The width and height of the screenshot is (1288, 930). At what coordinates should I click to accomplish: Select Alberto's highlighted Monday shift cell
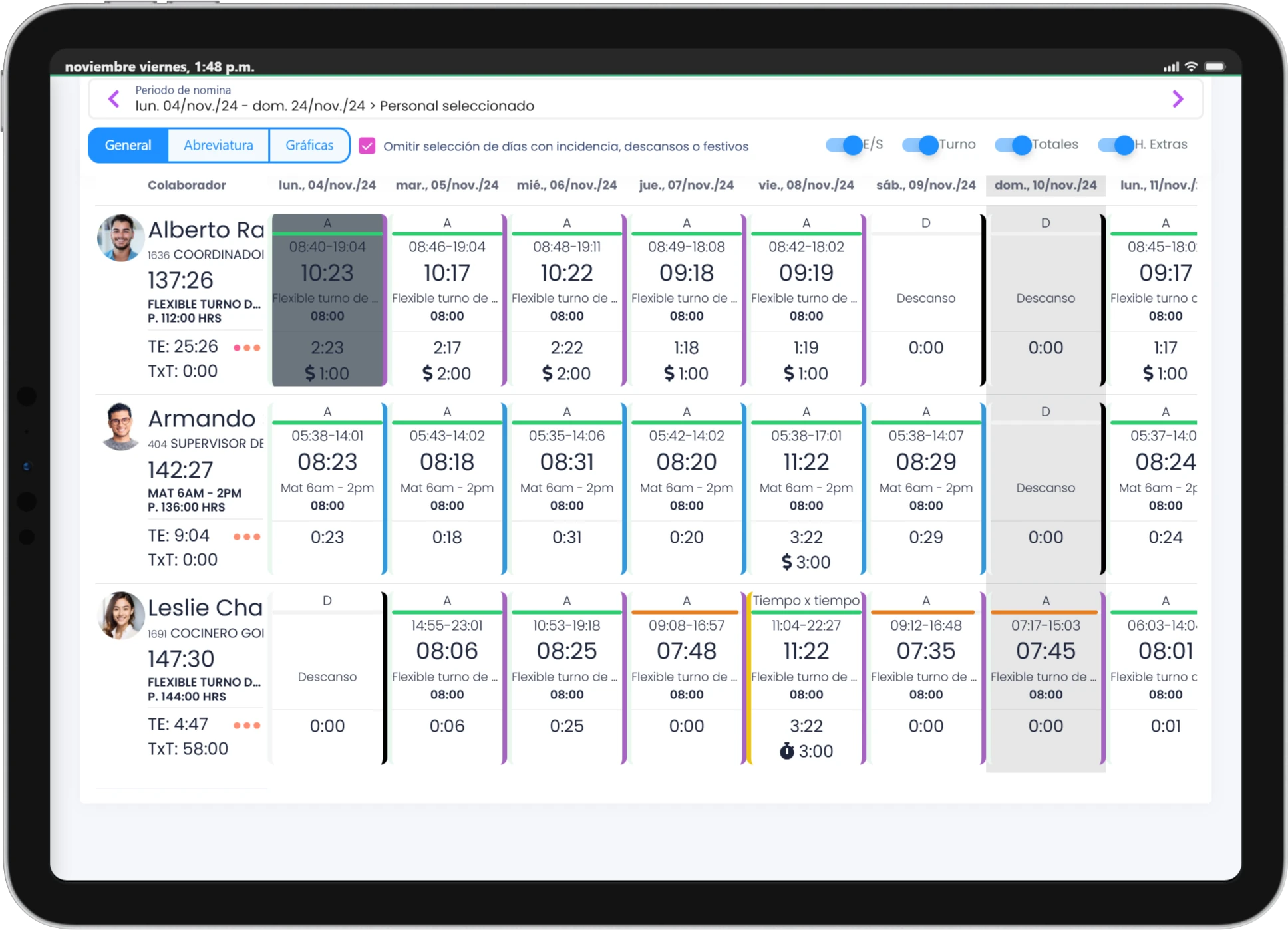[x=327, y=299]
